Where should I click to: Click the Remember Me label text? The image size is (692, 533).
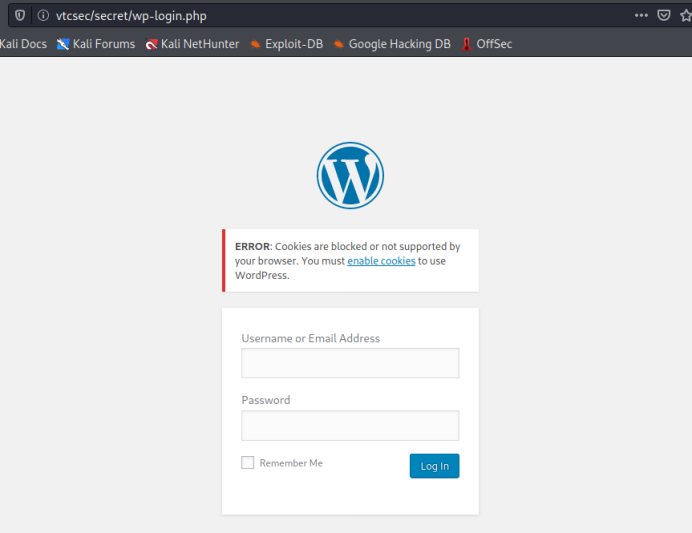click(x=291, y=463)
